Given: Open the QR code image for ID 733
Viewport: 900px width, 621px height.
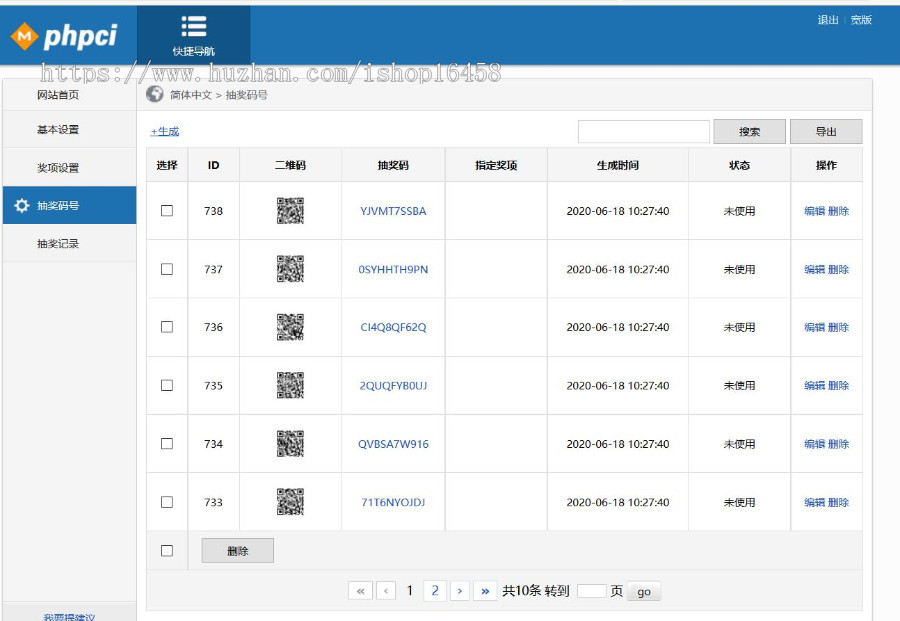Looking at the screenshot, I should (288, 502).
